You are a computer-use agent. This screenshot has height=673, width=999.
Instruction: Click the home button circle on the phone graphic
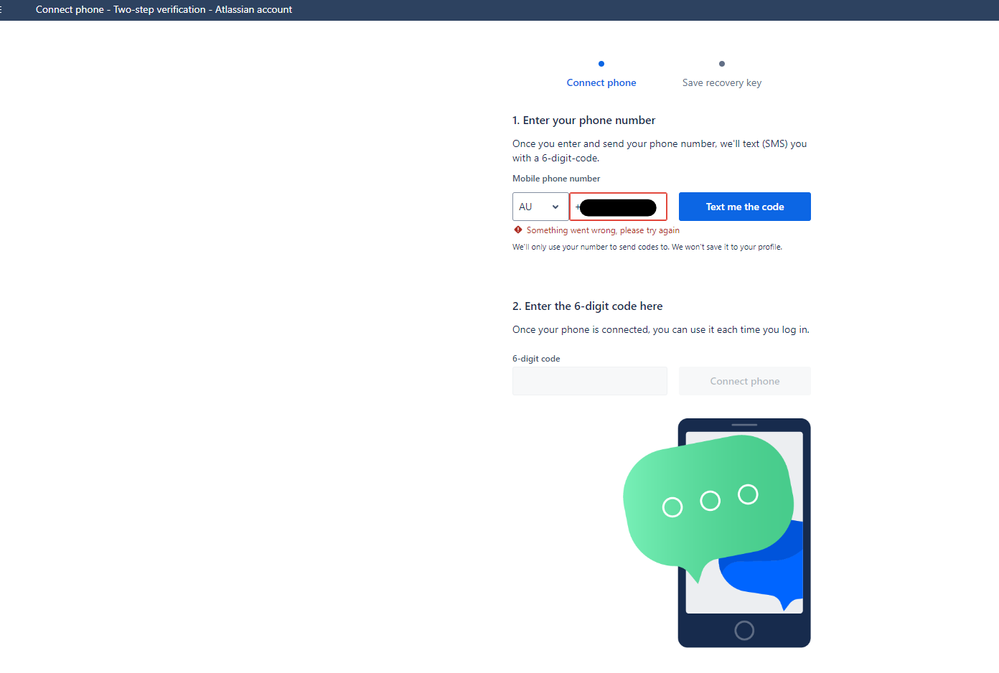tap(743, 630)
